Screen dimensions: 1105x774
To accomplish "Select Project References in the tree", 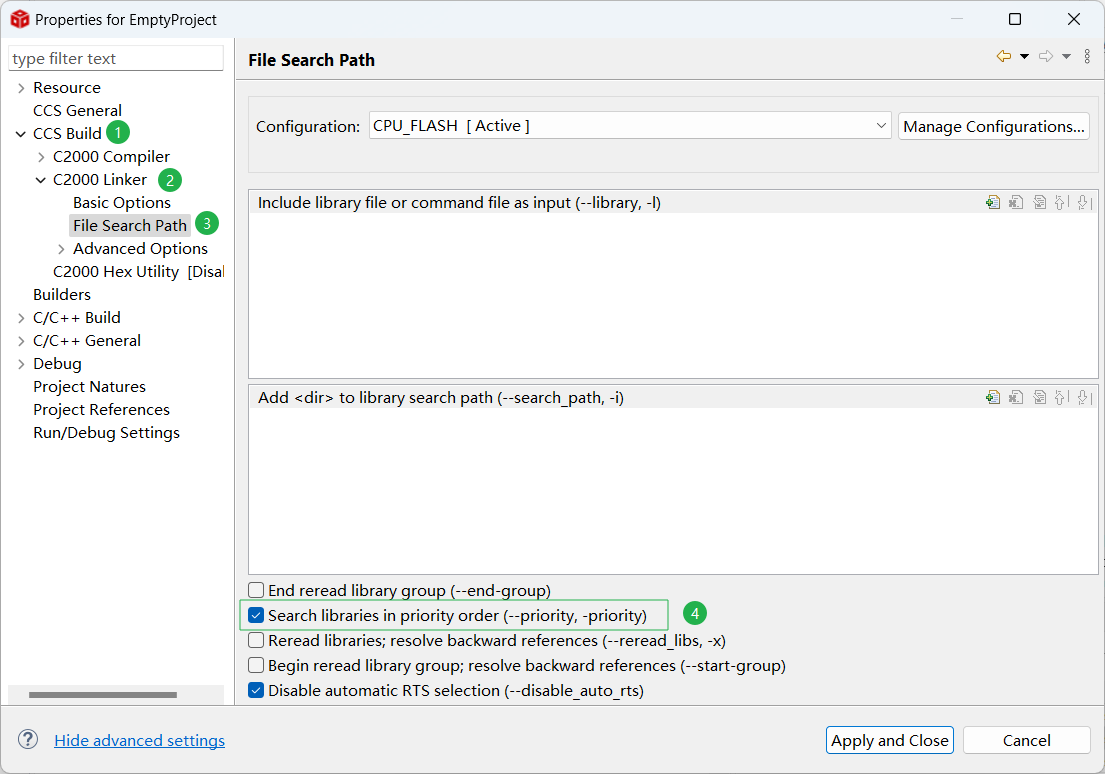I will (101, 410).
